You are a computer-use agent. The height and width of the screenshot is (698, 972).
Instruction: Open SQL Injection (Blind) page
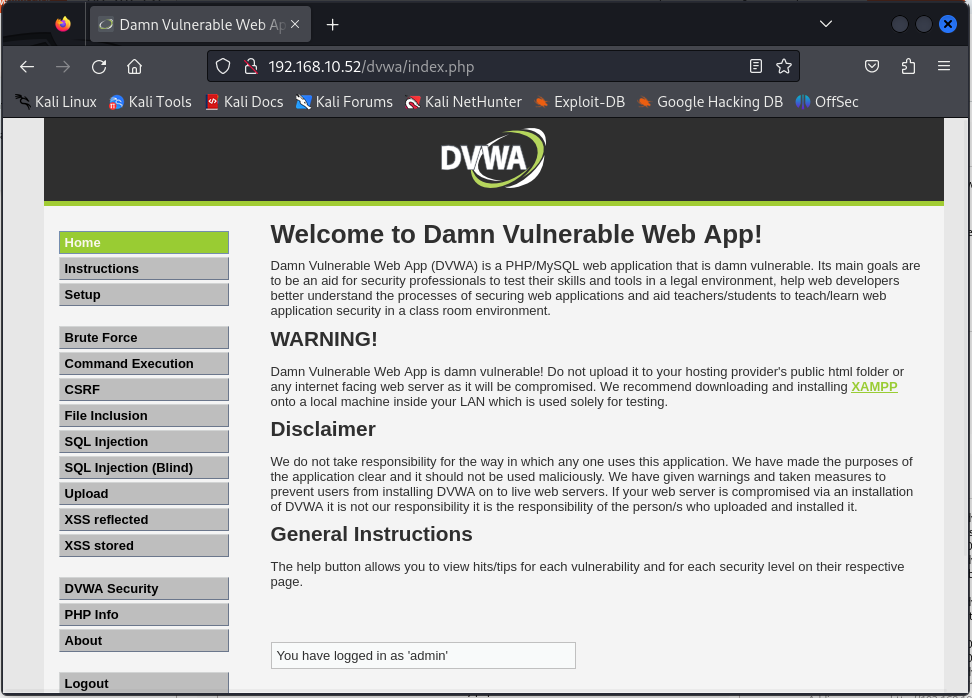(x=144, y=467)
